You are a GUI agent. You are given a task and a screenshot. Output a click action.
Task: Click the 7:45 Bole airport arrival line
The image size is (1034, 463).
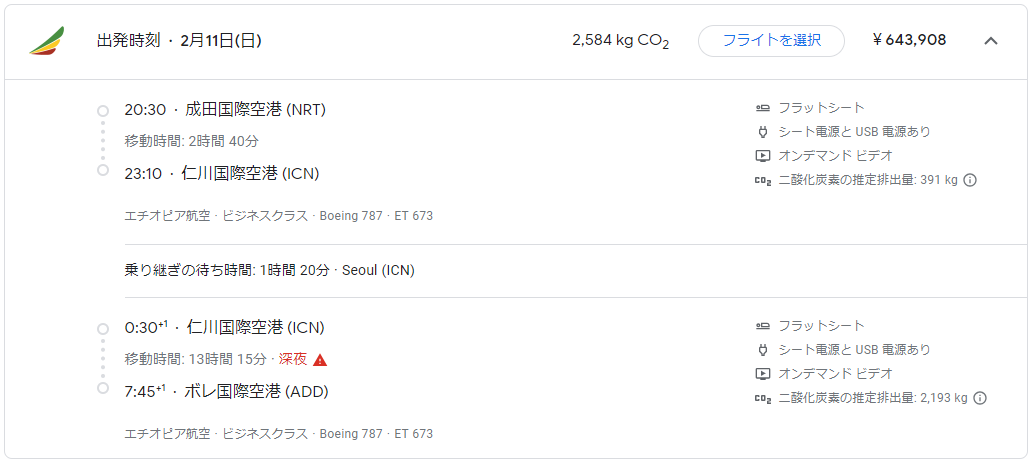226,391
